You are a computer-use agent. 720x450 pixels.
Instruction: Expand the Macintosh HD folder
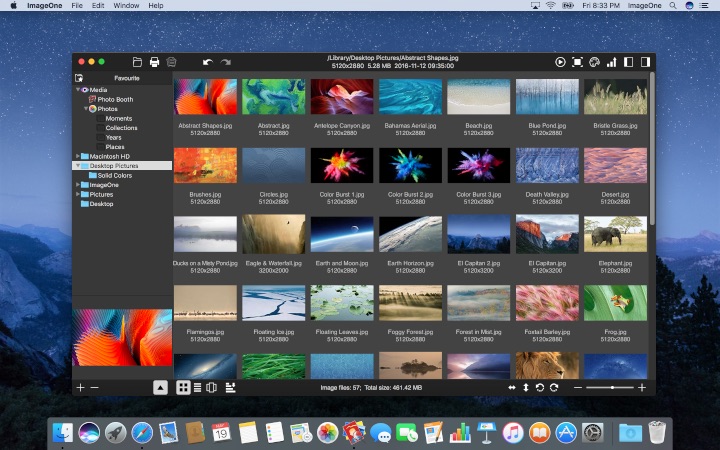(78, 156)
